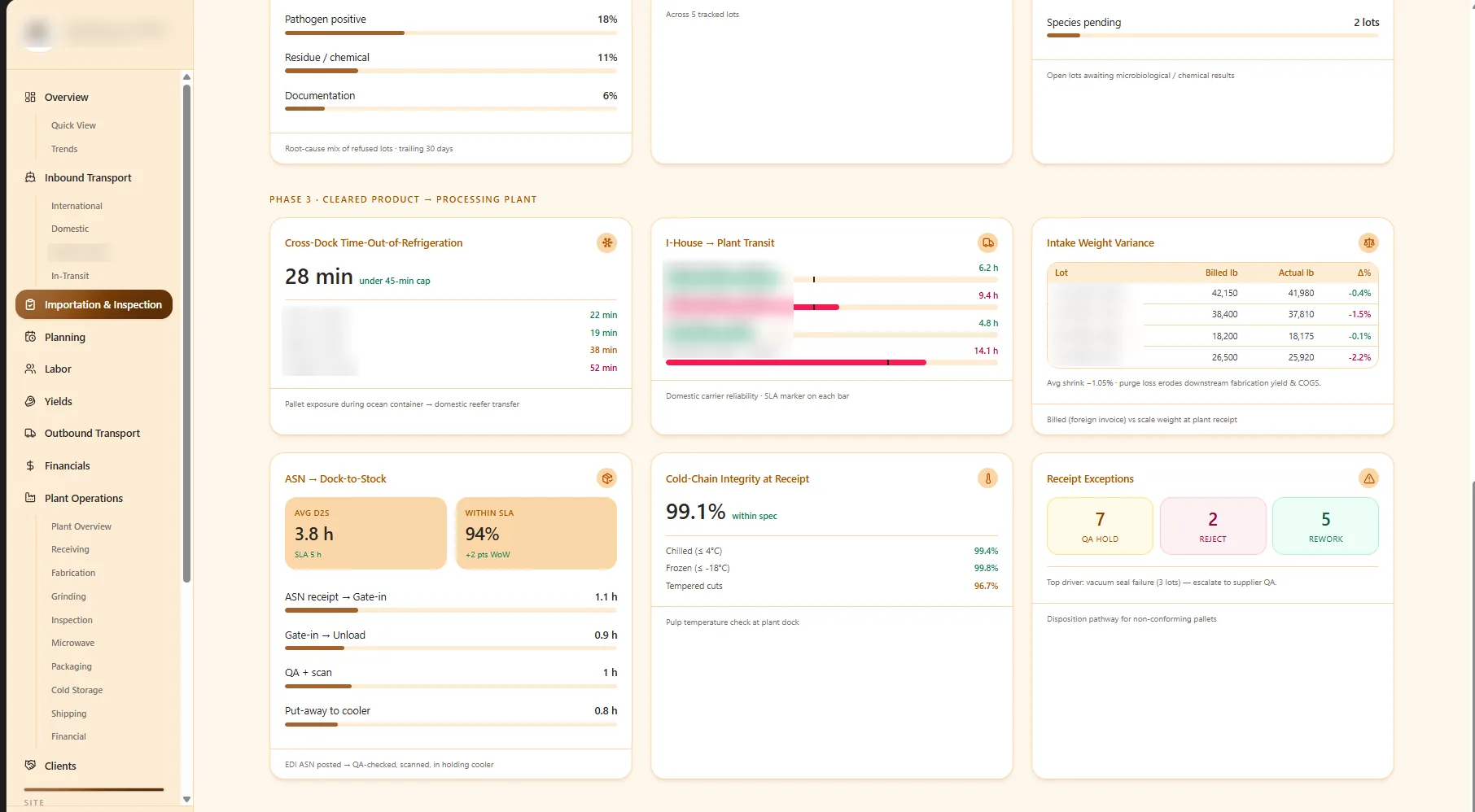Image resolution: width=1475 pixels, height=812 pixels.
Task: Open the REWORK tile showing 5
Action: [1325, 526]
